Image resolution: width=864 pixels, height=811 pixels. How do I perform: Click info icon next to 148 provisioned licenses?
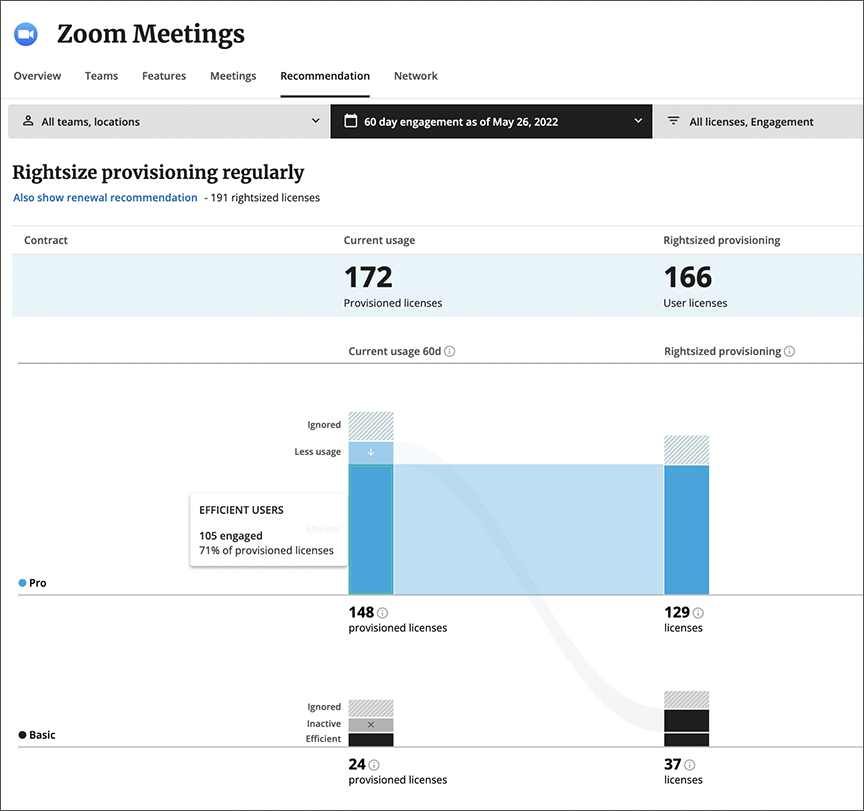tap(383, 613)
